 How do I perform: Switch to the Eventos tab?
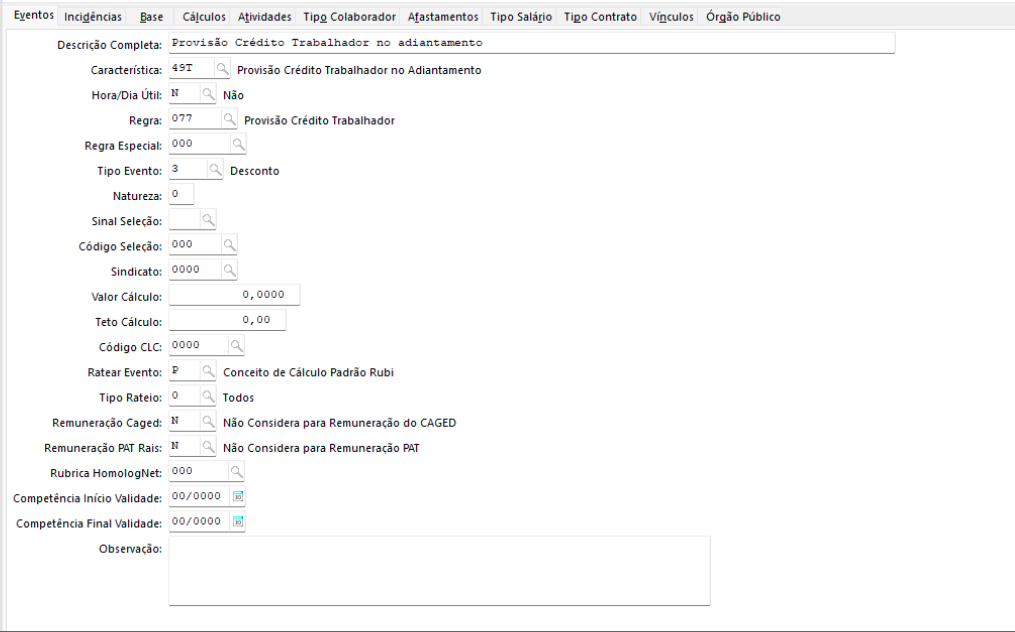coord(34,16)
